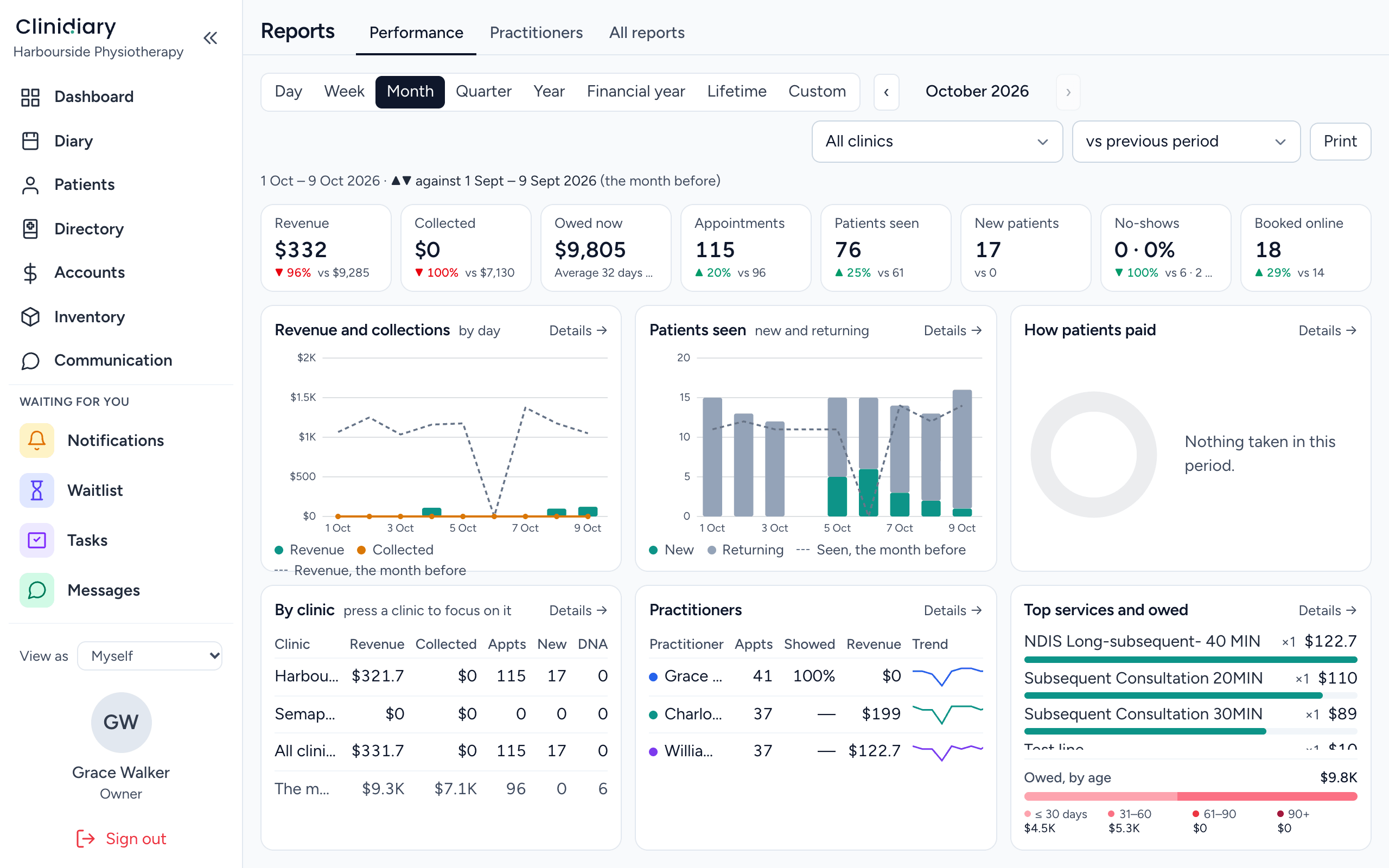Collapse the sidebar with the double chevron icon
Image resolution: width=1389 pixels, height=868 pixels.
(211, 39)
